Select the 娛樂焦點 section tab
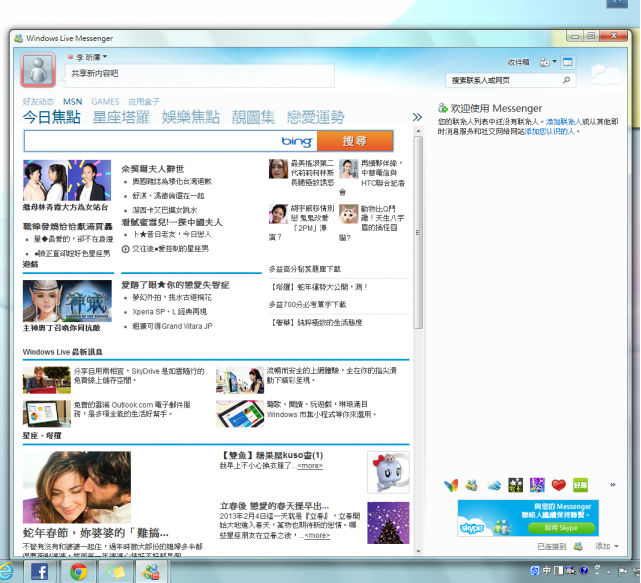This screenshot has width=641, height=583. click(x=191, y=117)
